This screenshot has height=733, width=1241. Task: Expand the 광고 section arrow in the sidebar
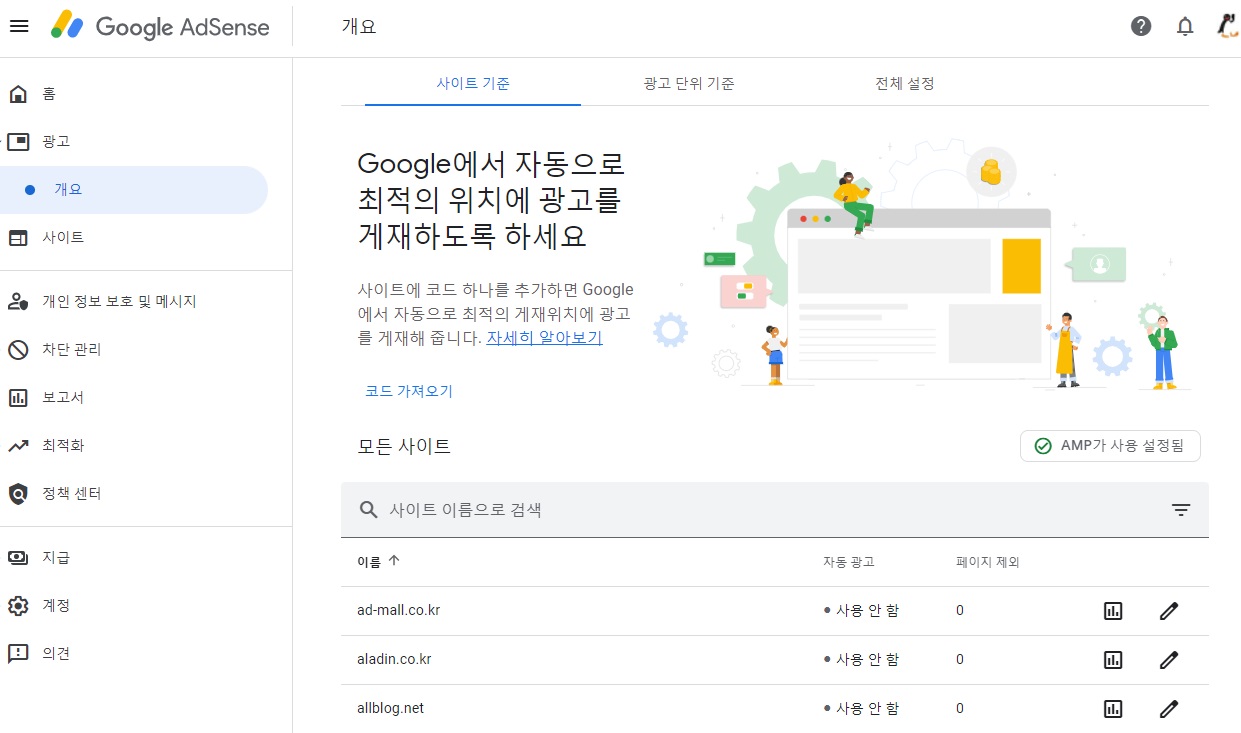(3, 142)
